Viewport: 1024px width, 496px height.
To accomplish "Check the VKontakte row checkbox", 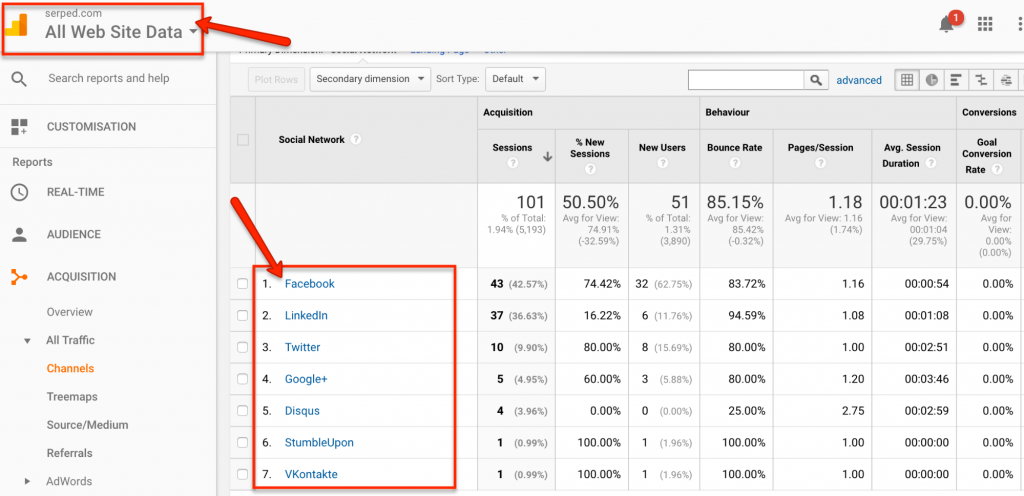I will (243, 474).
